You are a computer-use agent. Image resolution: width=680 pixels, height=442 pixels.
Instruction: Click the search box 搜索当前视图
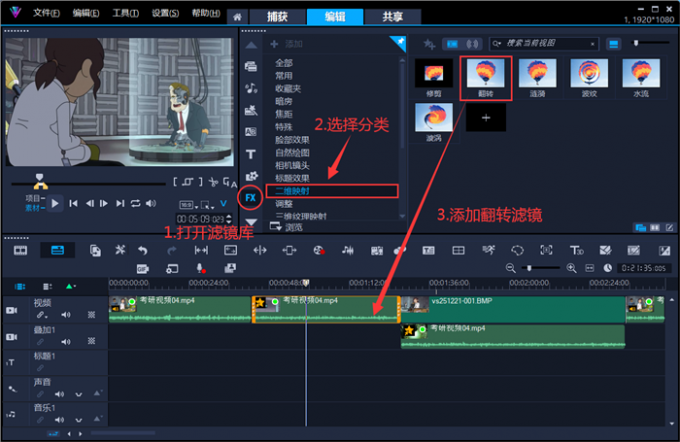click(545, 44)
